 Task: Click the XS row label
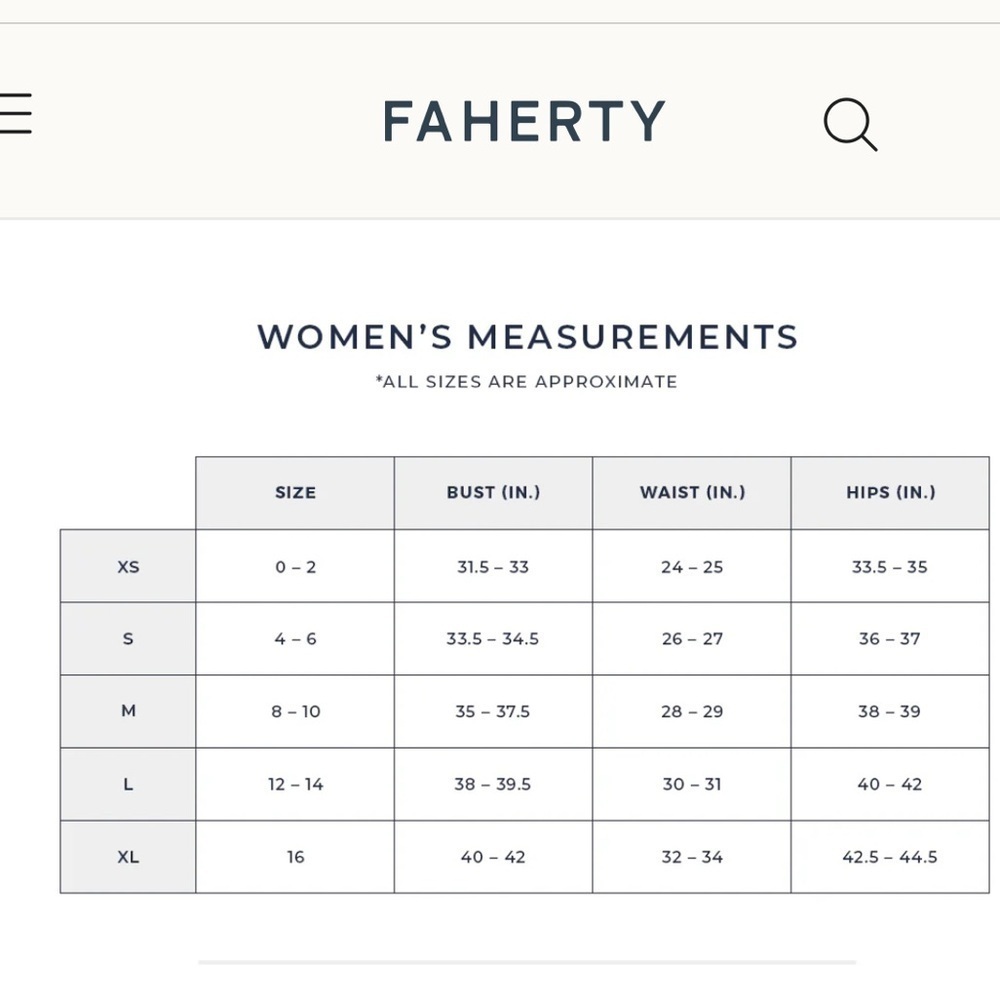pos(128,566)
